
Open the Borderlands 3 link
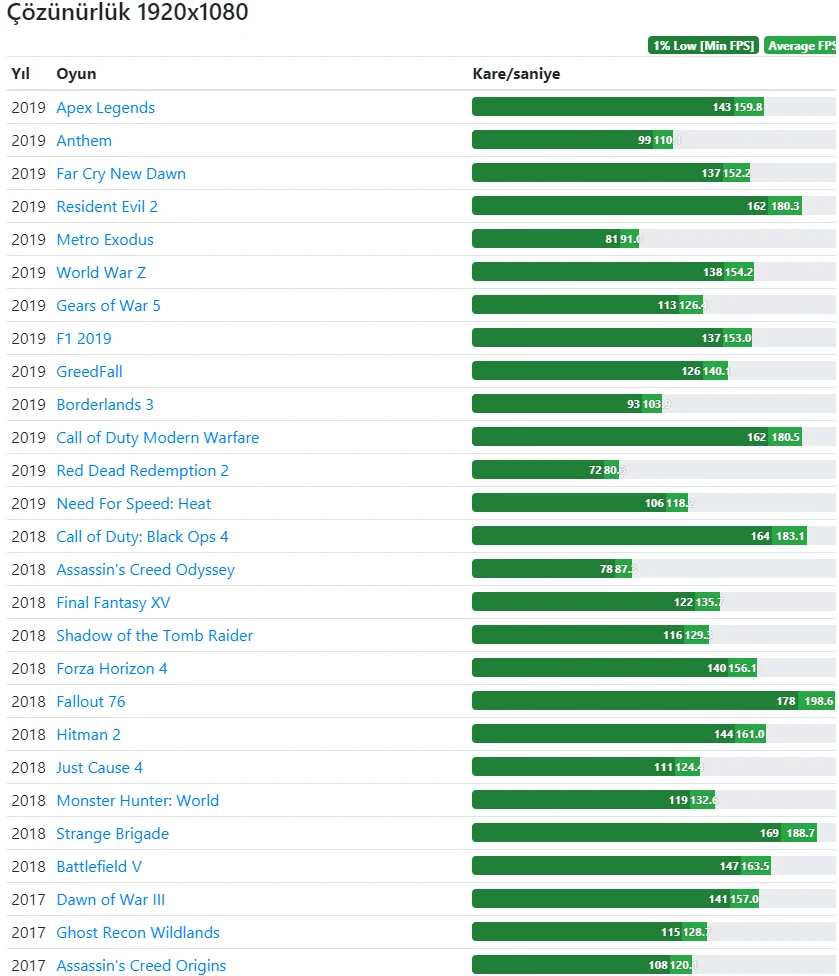pos(105,405)
